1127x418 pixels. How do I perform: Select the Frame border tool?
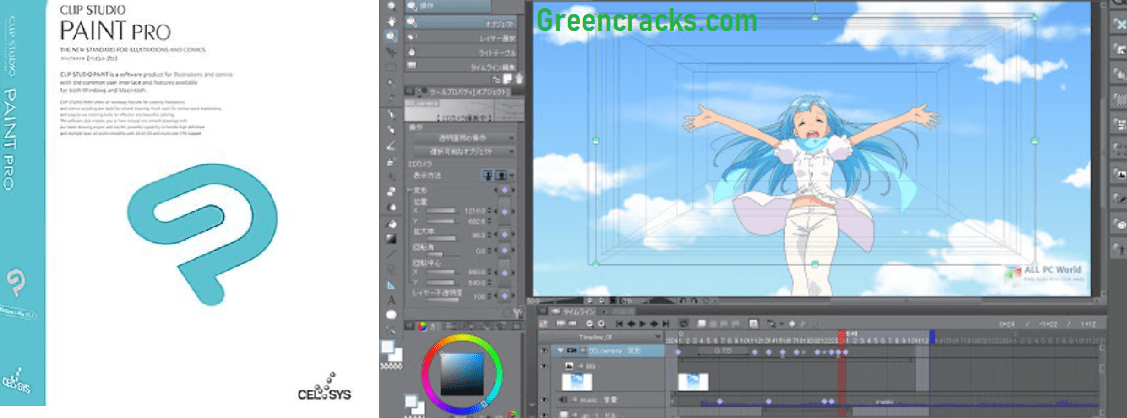point(391,269)
